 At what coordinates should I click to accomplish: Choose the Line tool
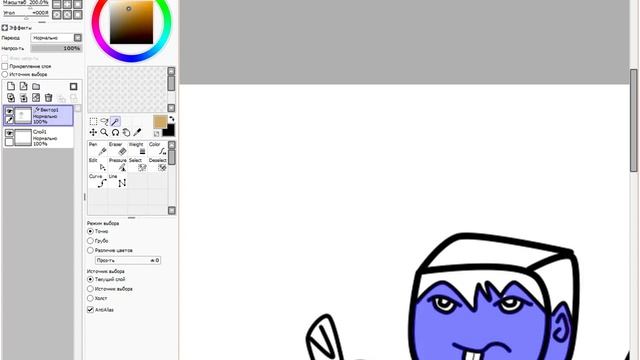(x=118, y=181)
